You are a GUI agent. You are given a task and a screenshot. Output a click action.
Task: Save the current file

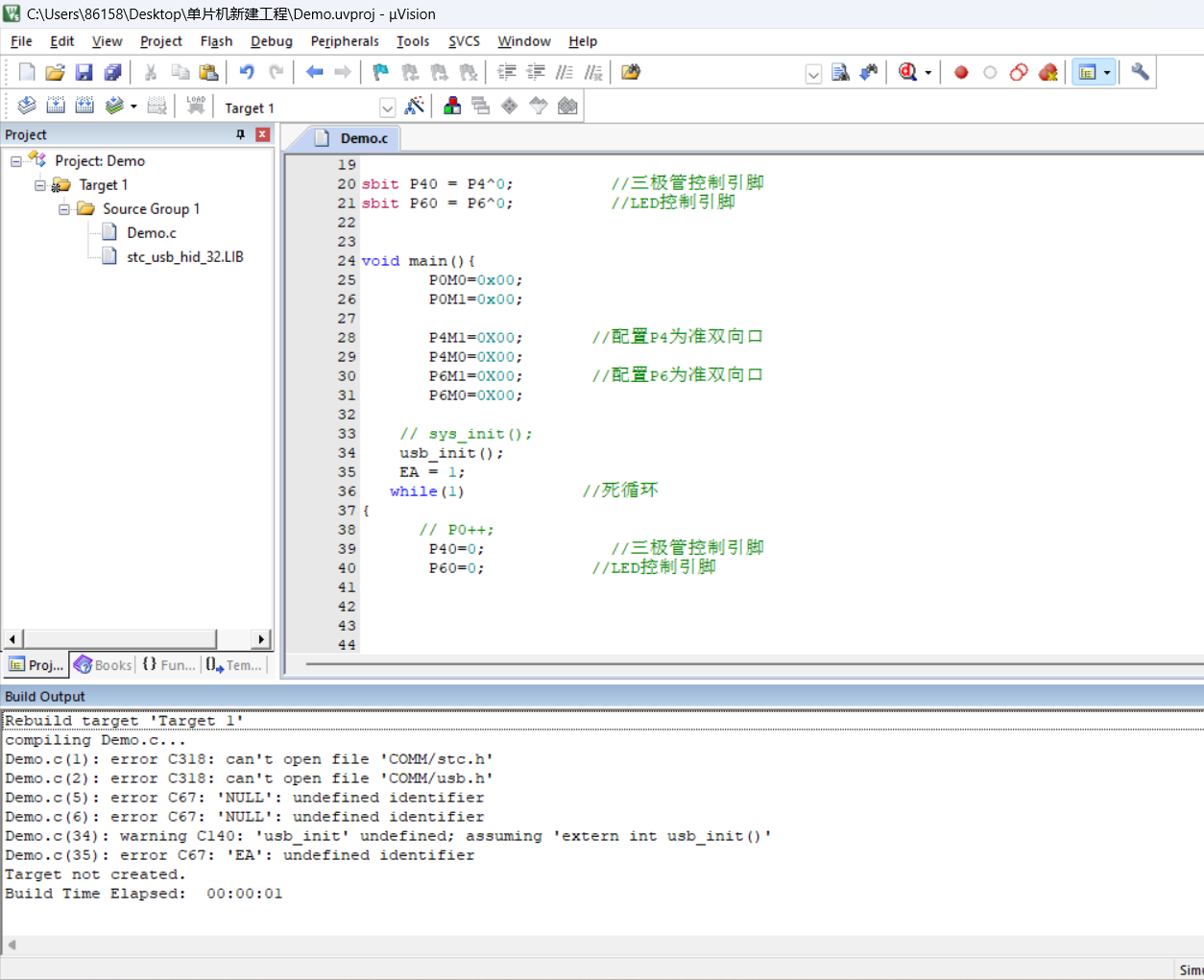(84, 72)
